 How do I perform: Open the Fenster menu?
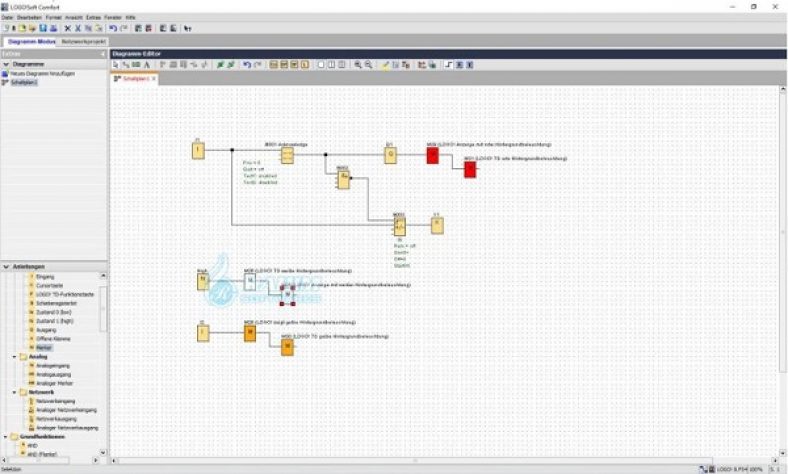pos(113,17)
